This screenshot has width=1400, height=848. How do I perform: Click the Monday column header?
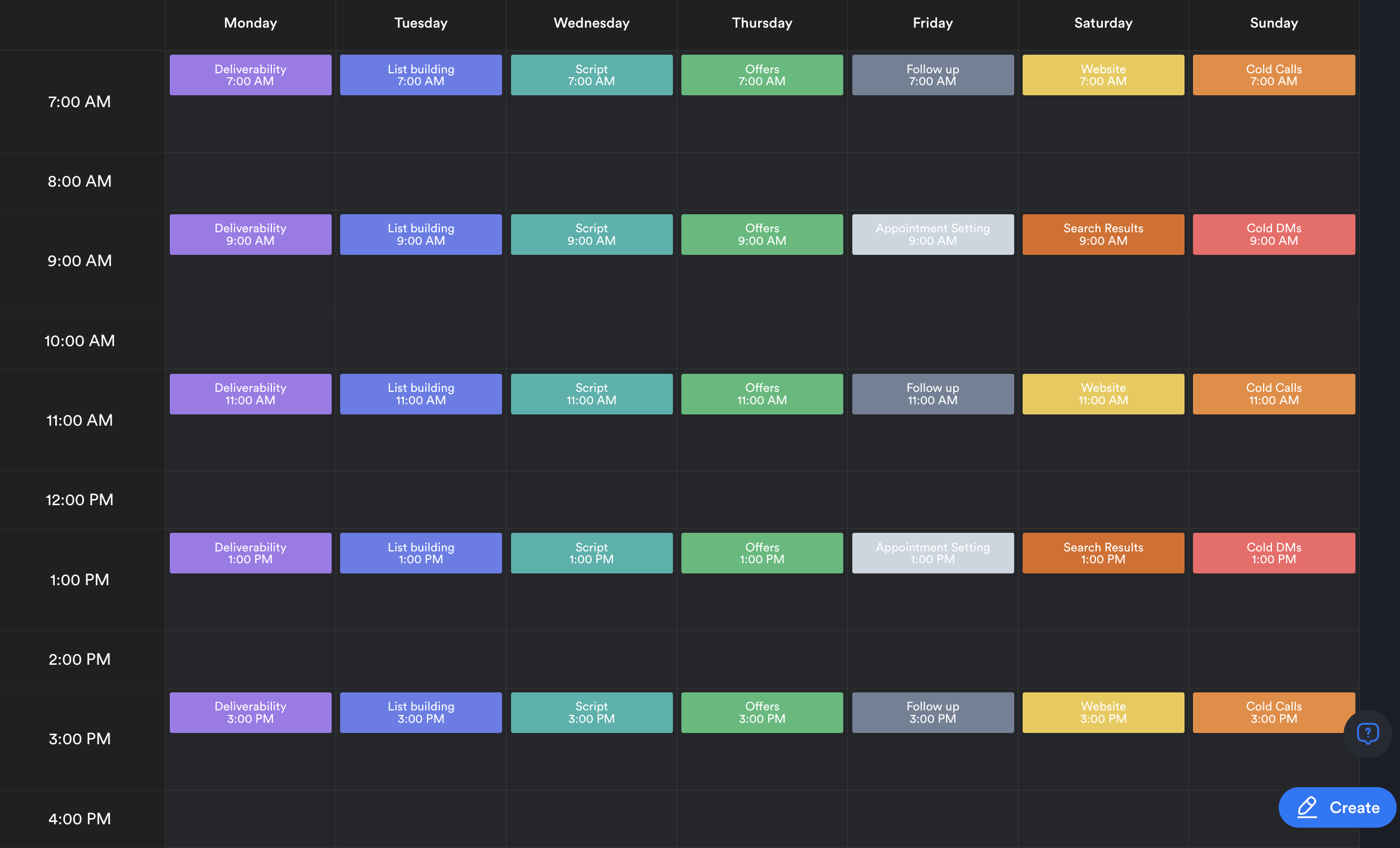click(x=250, y=23)
